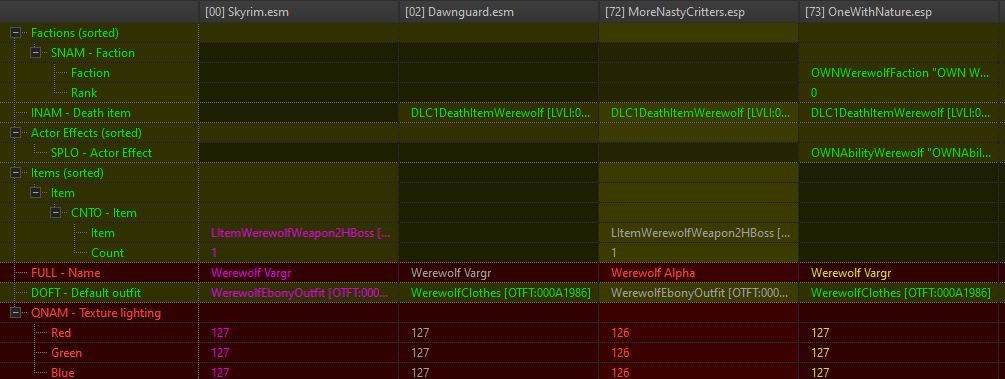Collapse the Actor Effects (sorted) node
The width and height of the screenshot is (1005, 379).
point(16,133)
